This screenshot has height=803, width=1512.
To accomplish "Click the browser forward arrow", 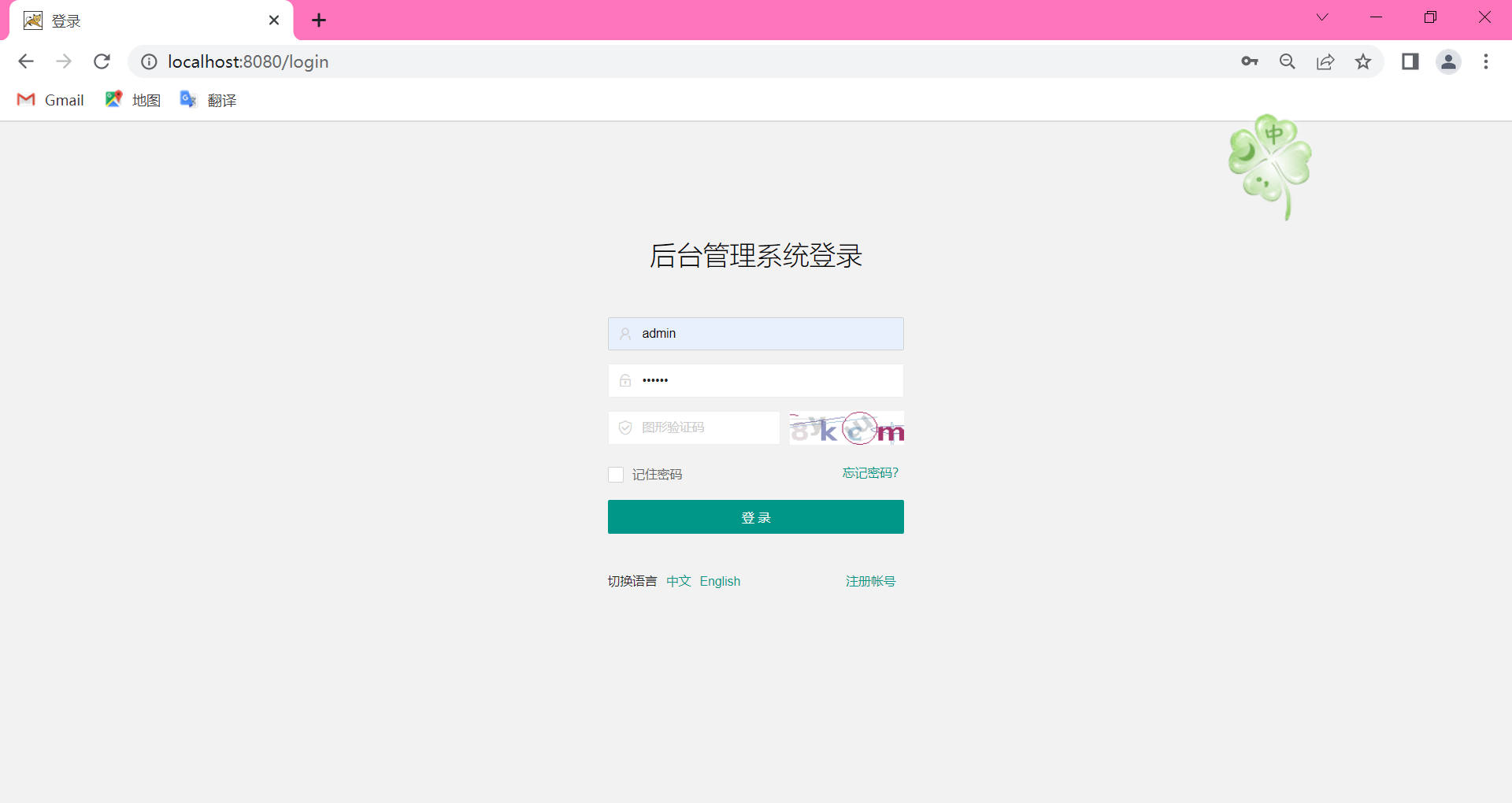I will pos(64,61).
